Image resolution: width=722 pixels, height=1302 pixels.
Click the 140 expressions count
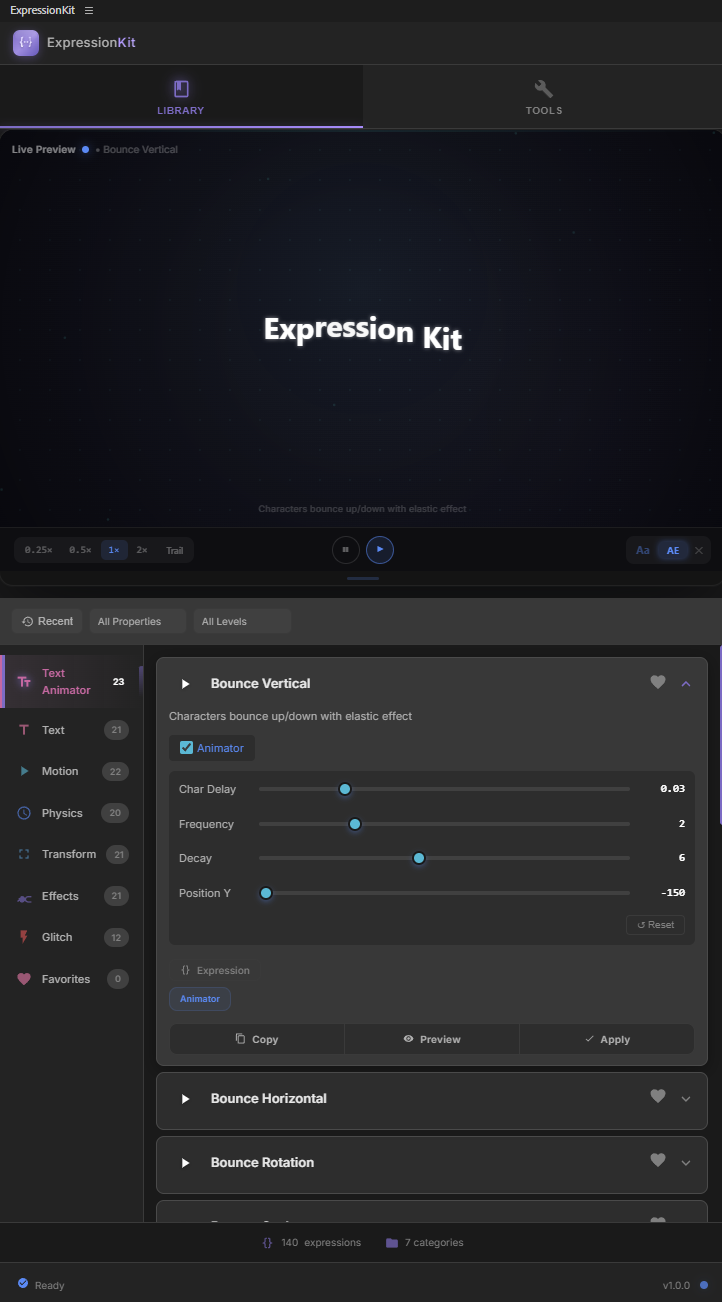311,1243
